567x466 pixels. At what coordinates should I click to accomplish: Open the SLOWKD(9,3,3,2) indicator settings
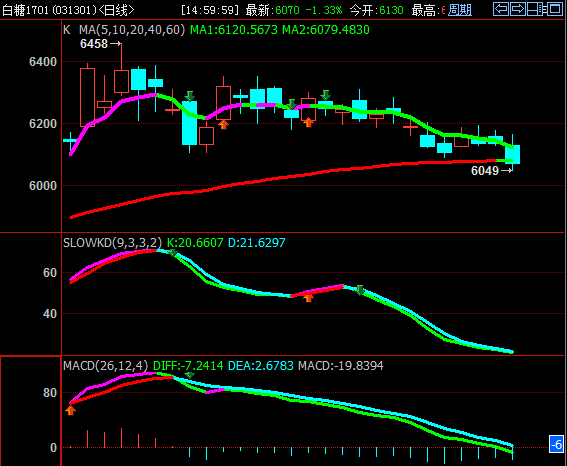(112, 242)
